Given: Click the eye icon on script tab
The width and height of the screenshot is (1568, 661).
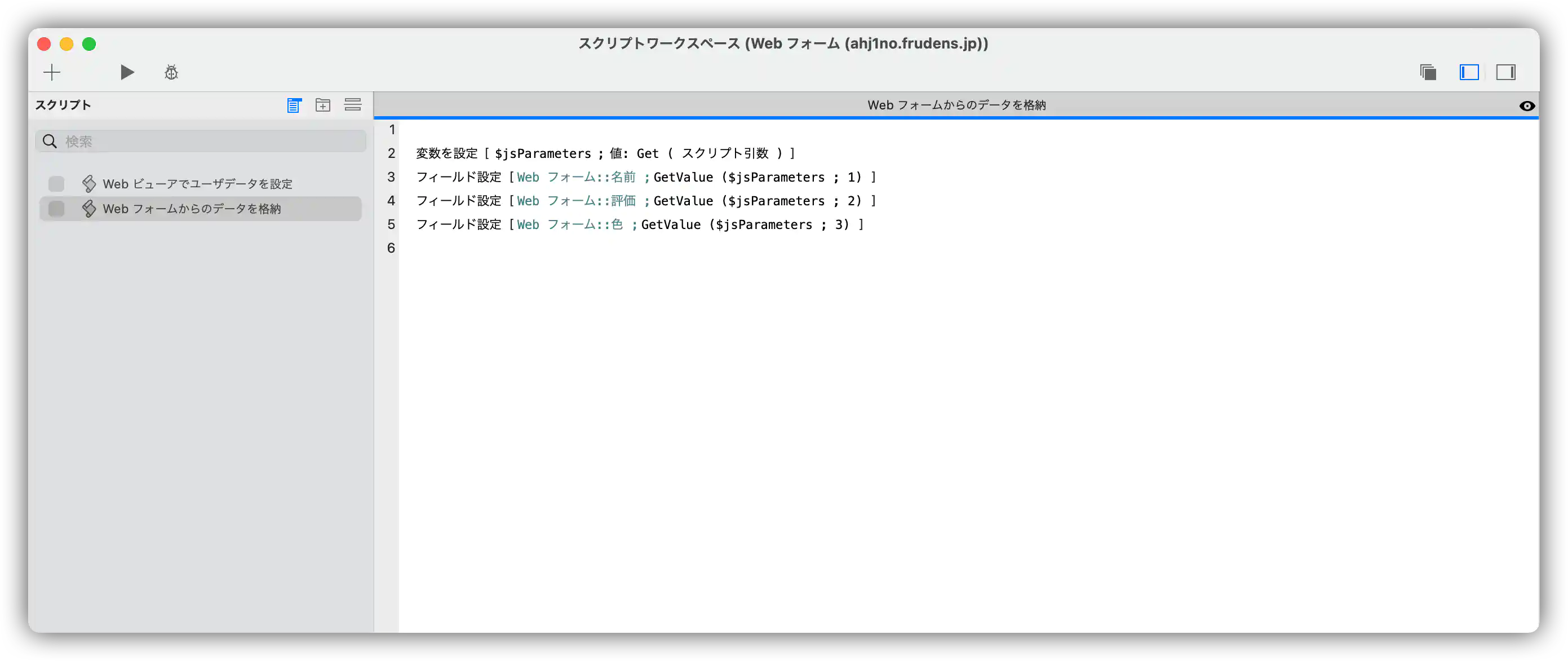Looking at the screenshot, I should point(1527,106).
